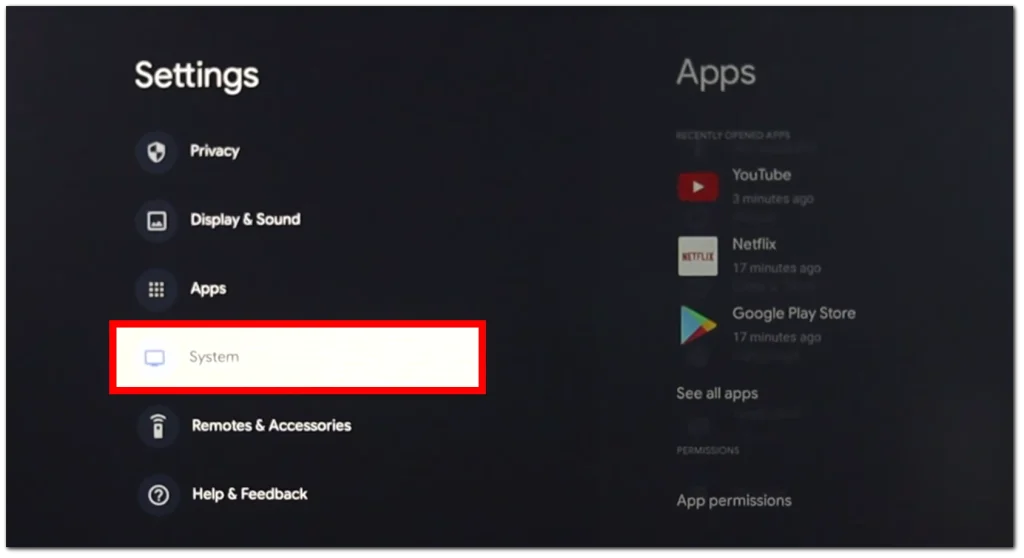Open Remotes & Accessories settings
The height and width of the screenshot is (558, 1024).
[271, 425]
